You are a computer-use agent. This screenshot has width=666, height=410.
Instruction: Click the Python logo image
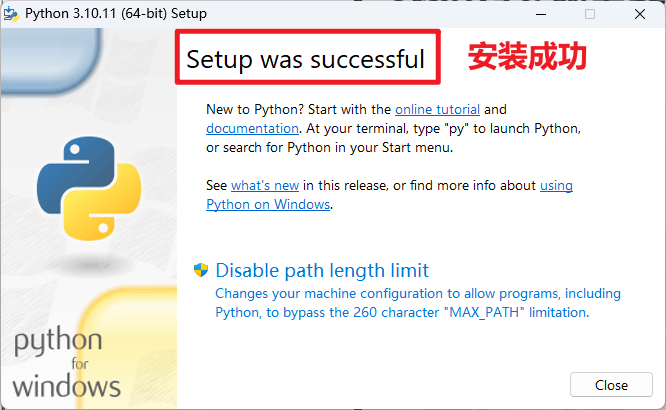(89, 189)
